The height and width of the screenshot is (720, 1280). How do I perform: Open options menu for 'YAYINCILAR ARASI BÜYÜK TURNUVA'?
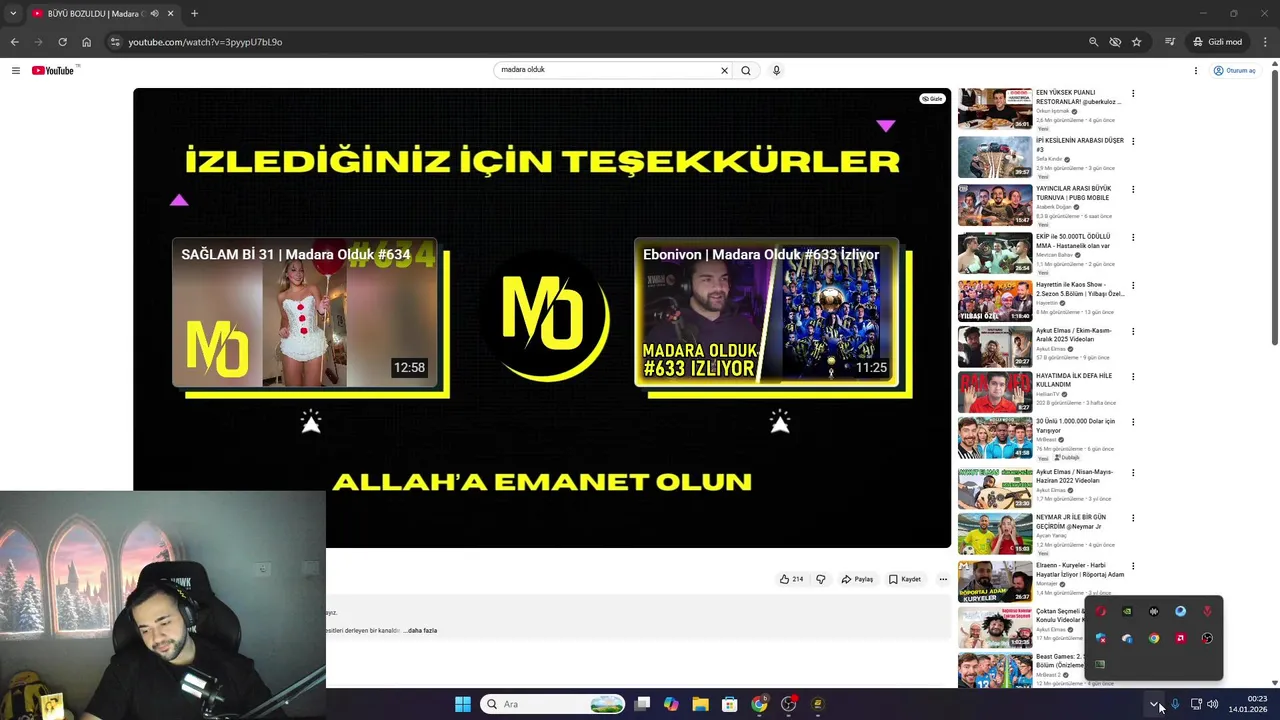1133,190
